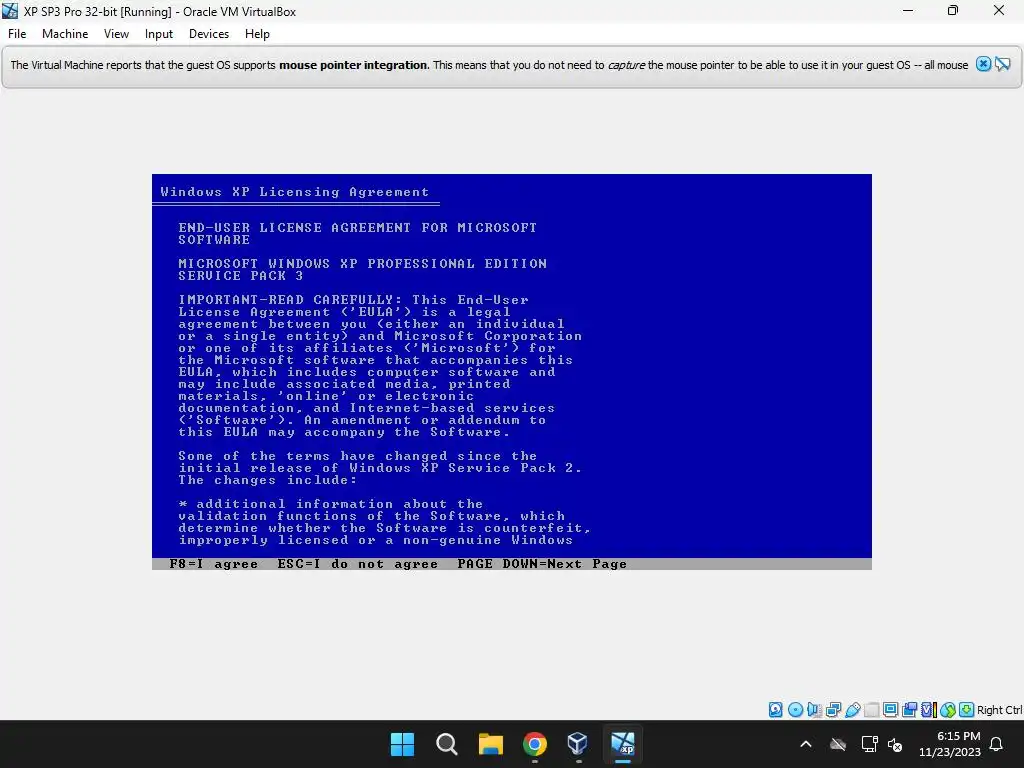This screenshot has height=768, width=1024.
Task: Click the audio status indicator icon
Action: click(814, 710)
